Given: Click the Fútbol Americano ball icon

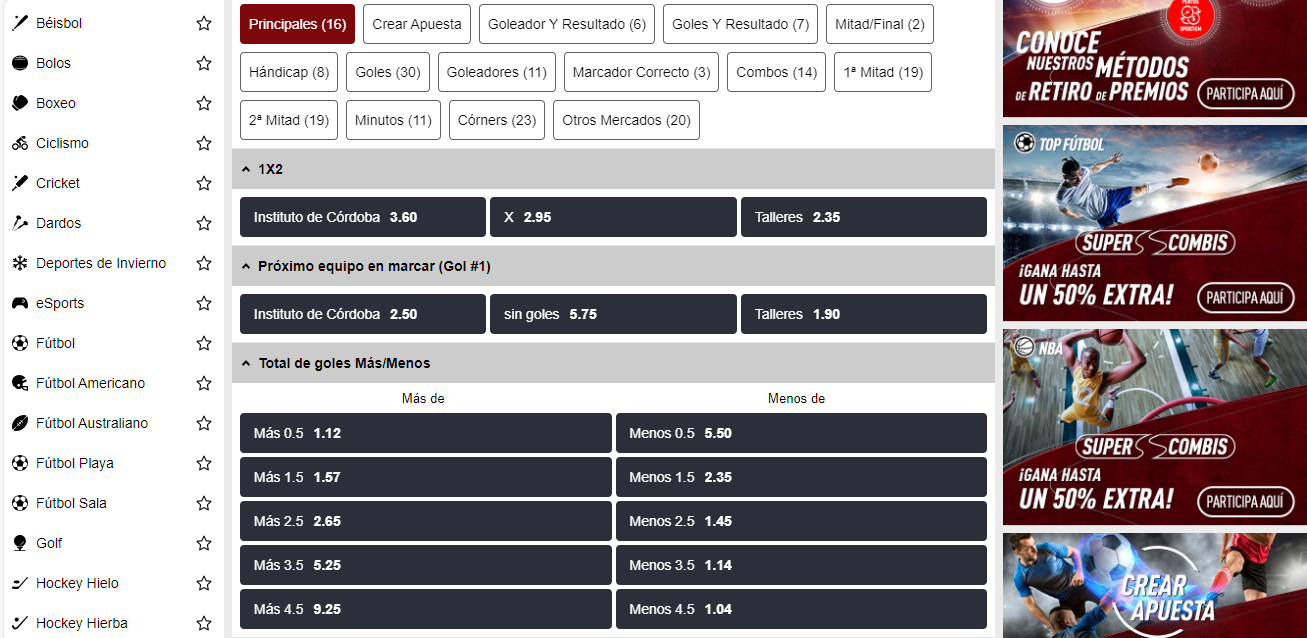Looking at the screenshot, I should pos(20,383).
